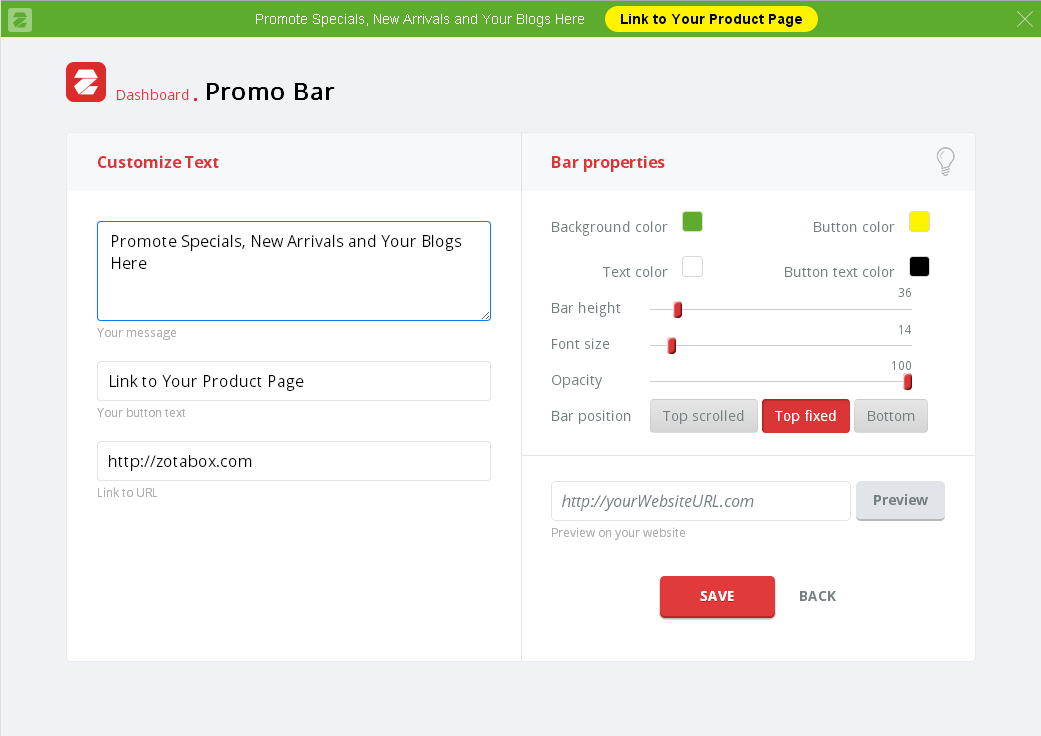Image resolution: width=1041 pixels, height=736 pixels.
Task: Open the Button color yellow swatch
Action: pos(919,222)
